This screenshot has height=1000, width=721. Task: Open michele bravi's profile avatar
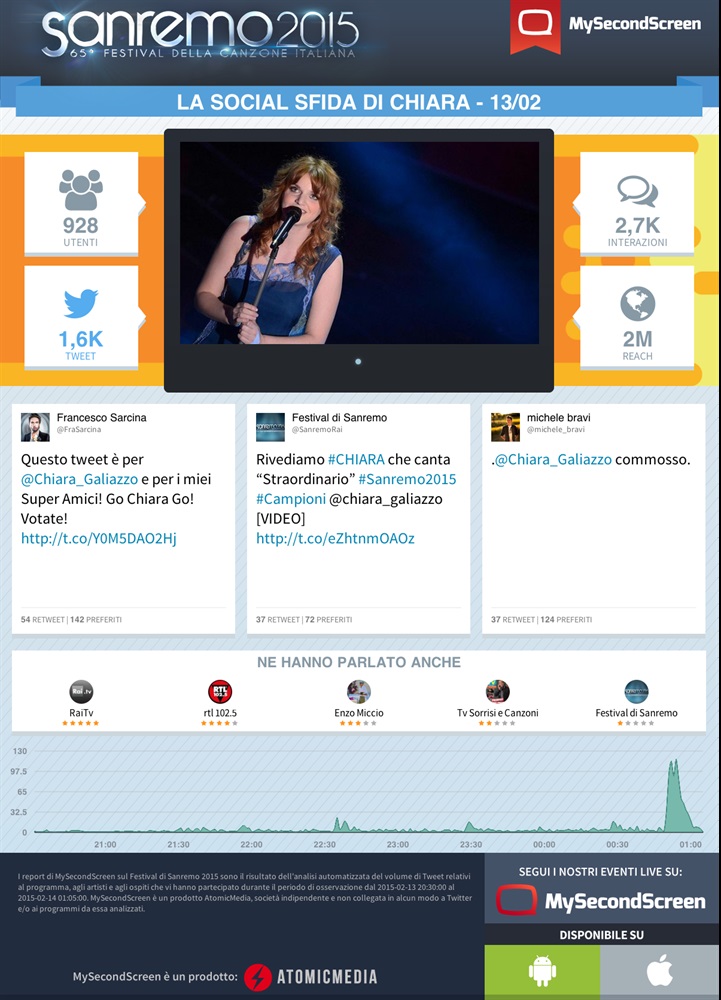506,427
